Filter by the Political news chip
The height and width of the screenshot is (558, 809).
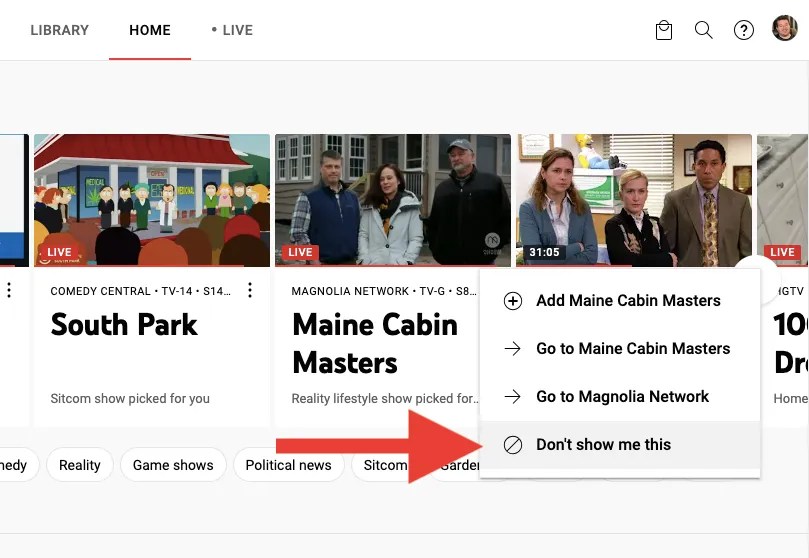[288, 465]
